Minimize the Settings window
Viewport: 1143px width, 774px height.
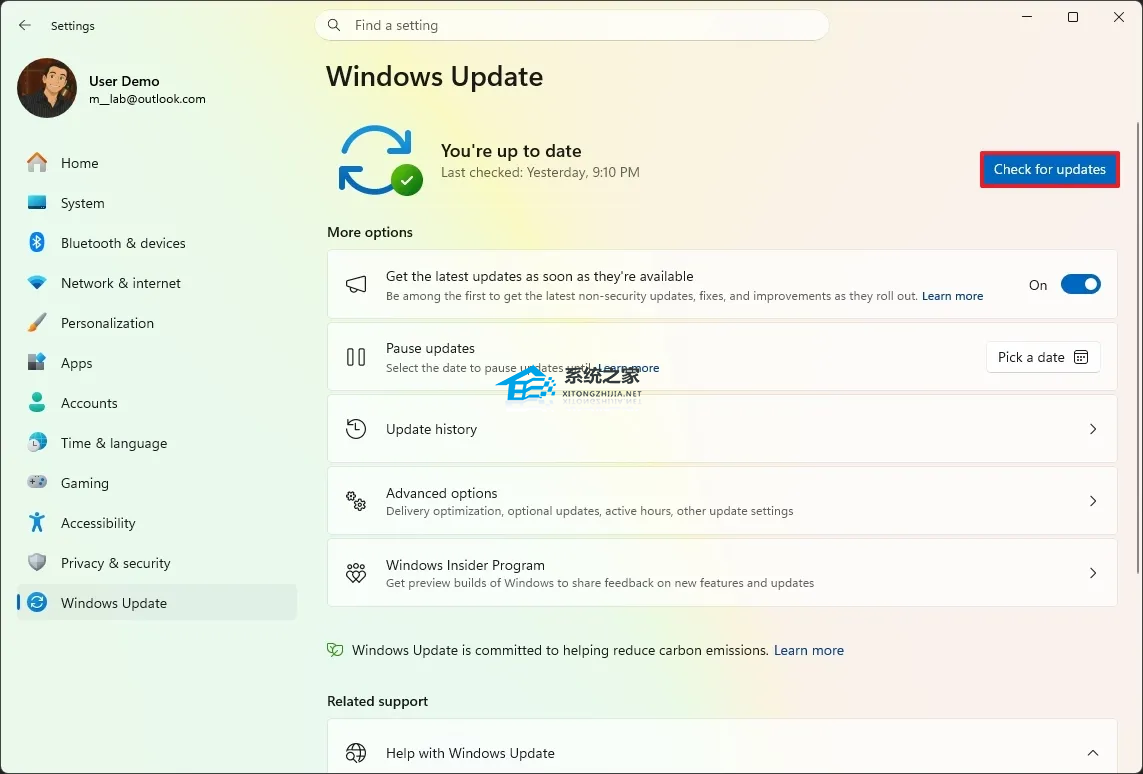coord(1027,17)
